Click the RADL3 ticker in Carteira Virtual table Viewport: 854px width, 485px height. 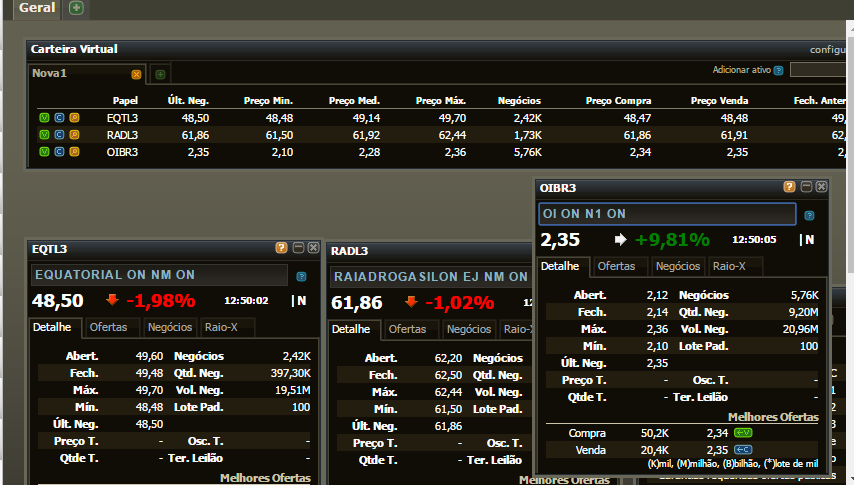click(122, 135)
